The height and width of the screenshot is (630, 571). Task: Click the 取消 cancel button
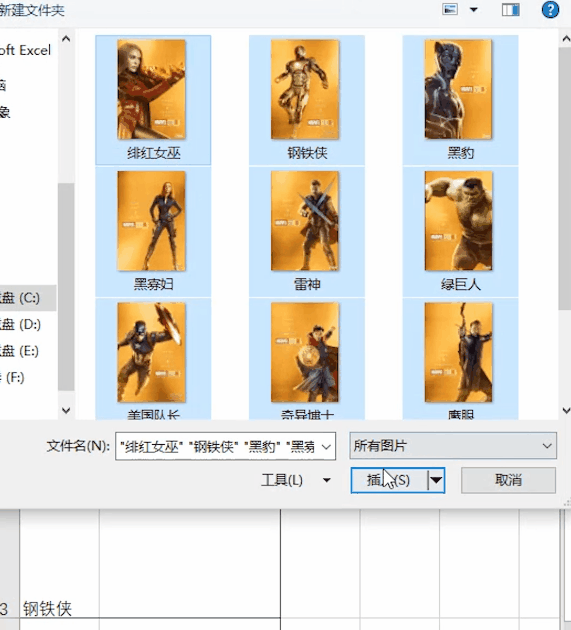(508, 480)
